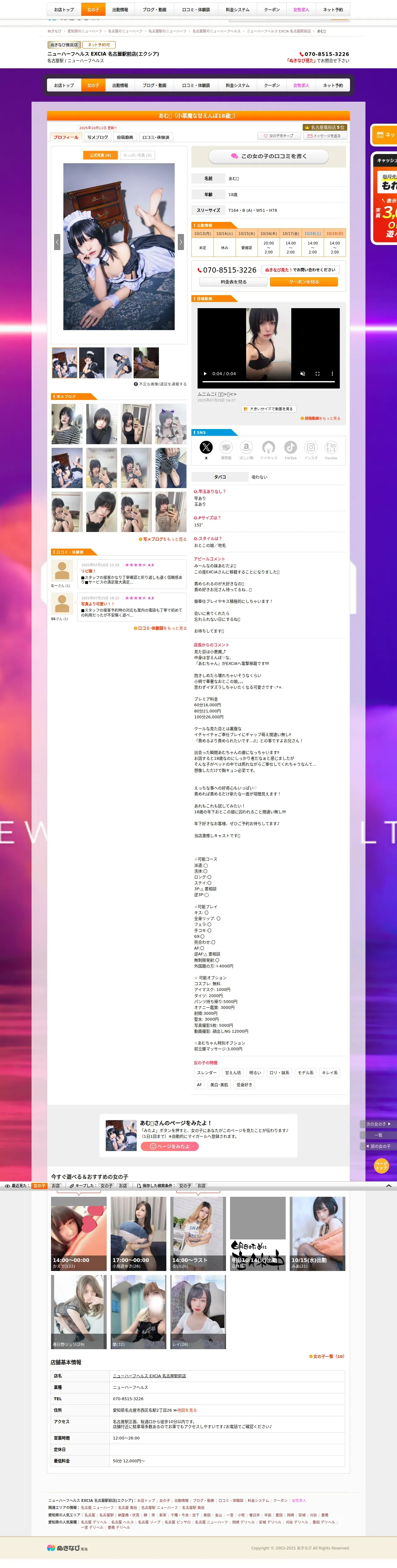Click the スレンダー feature tag
The height and width of the screenshot is (1568, 397).
pyautogui.click(x=207, y=1073)
